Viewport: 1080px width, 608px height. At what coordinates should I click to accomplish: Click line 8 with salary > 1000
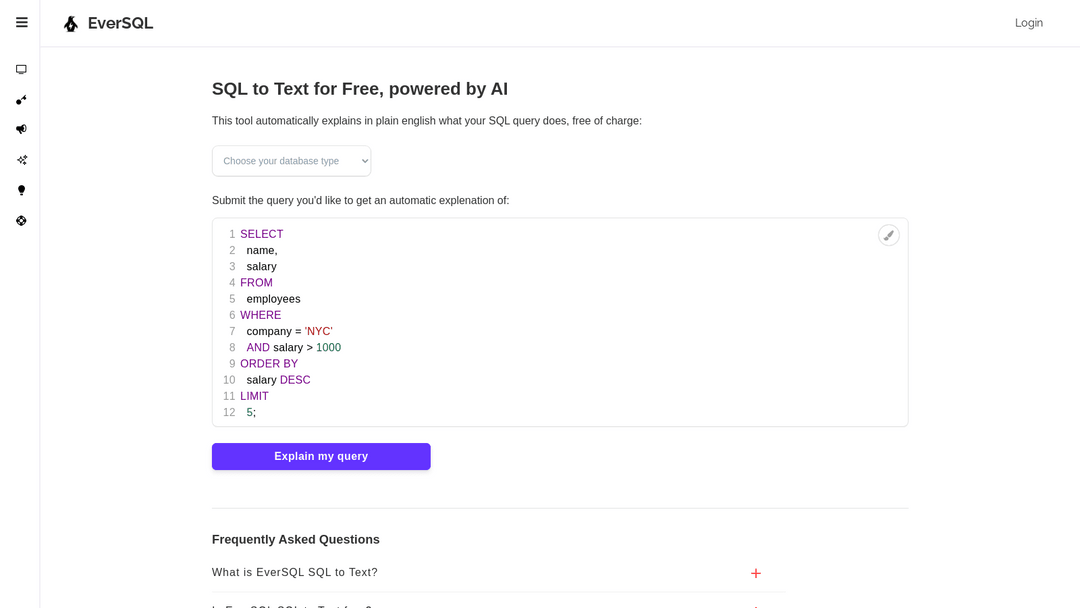294,348
